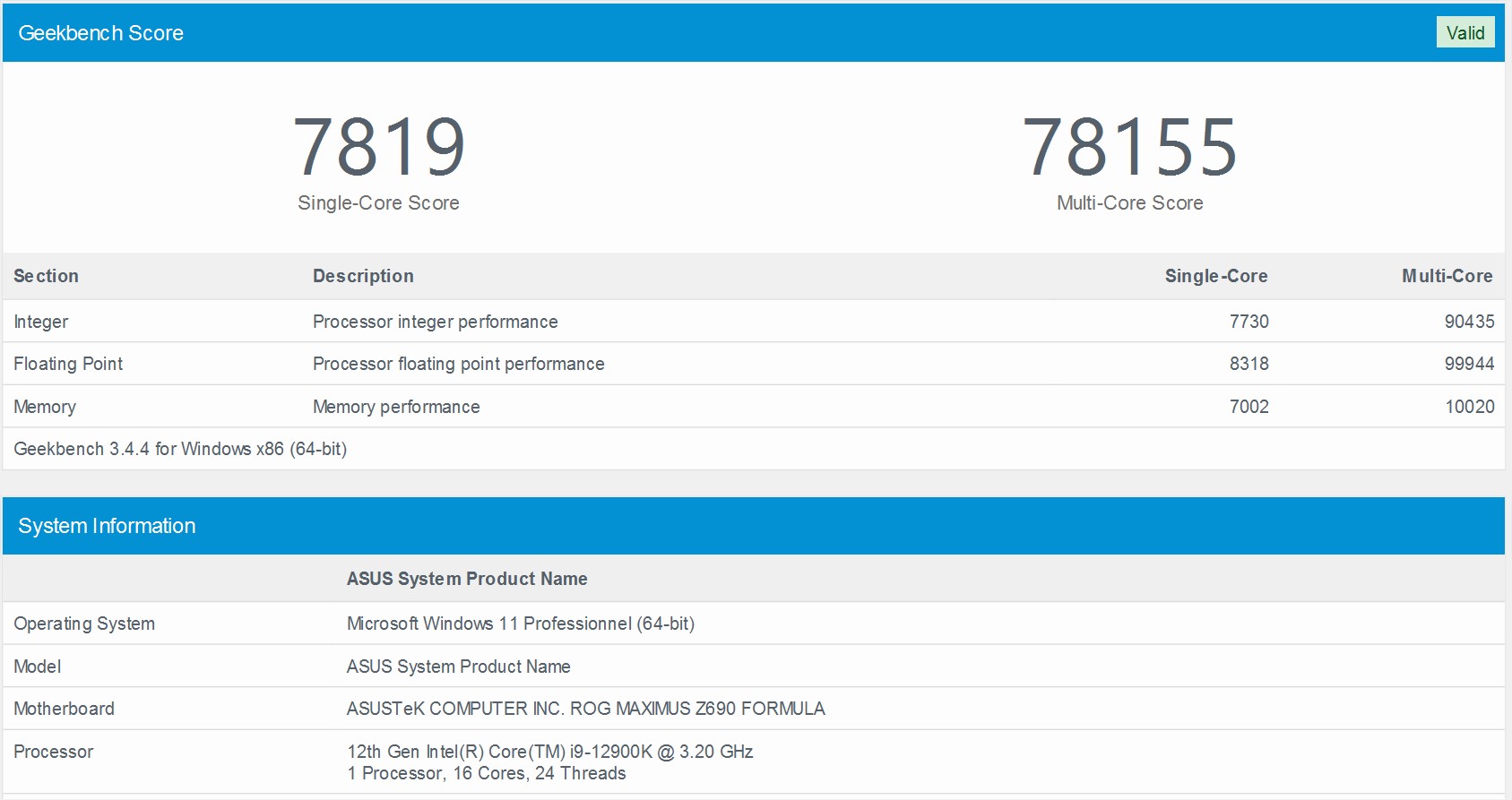The height and width of the screenshot is (800, 1512).
Task: Click the Operating System label
Action: click(84, 624)
